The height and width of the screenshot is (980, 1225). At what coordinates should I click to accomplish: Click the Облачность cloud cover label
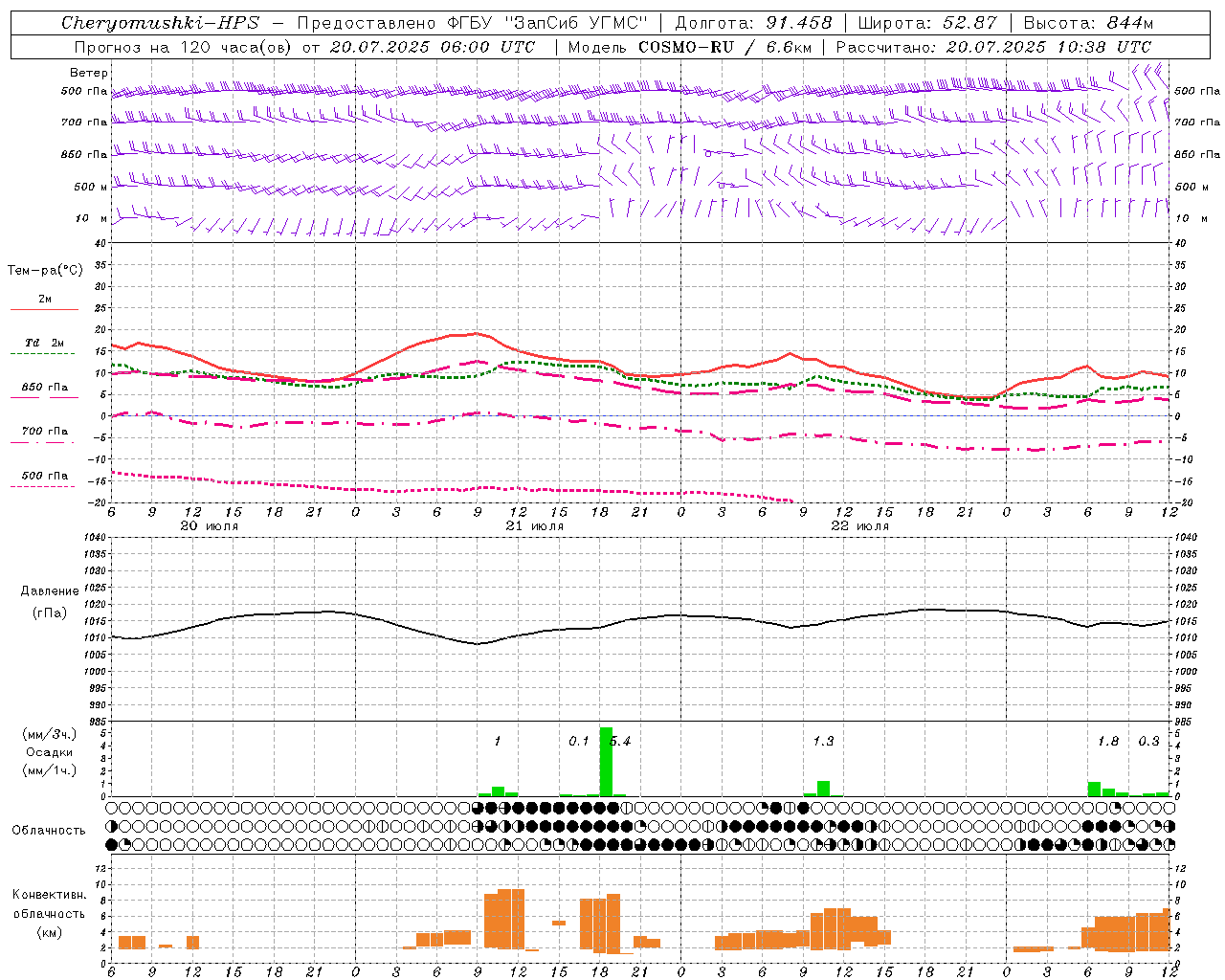point(49,831)
